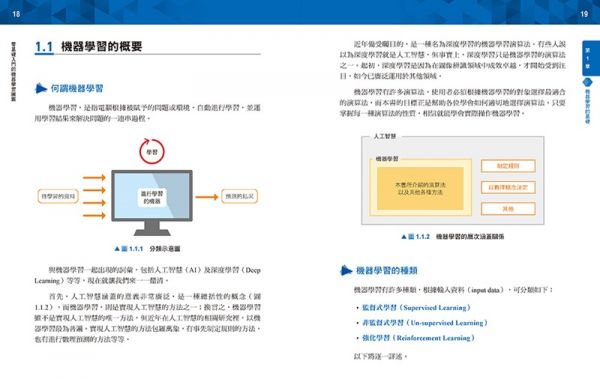
Task: Click the triangle marker of figure 1.1.2 caption
Action: point(404,237)
